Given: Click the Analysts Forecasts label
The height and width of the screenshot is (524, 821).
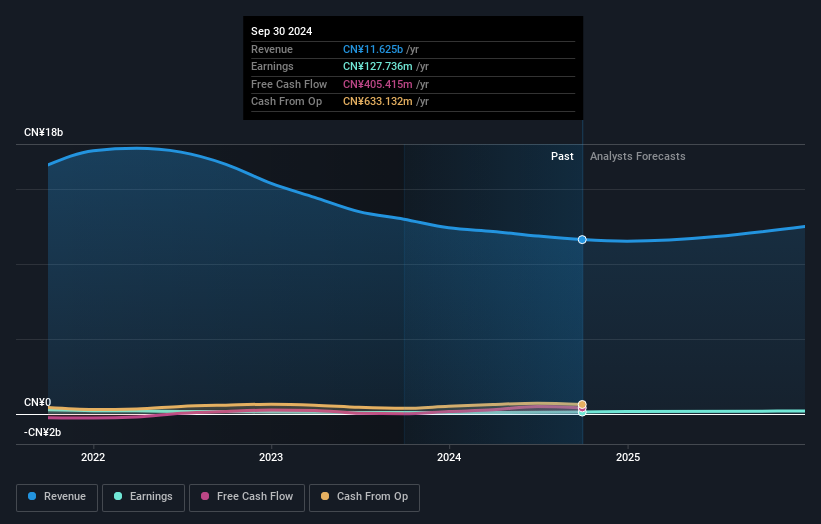Looking at the screenshot, I should (638, 156).
